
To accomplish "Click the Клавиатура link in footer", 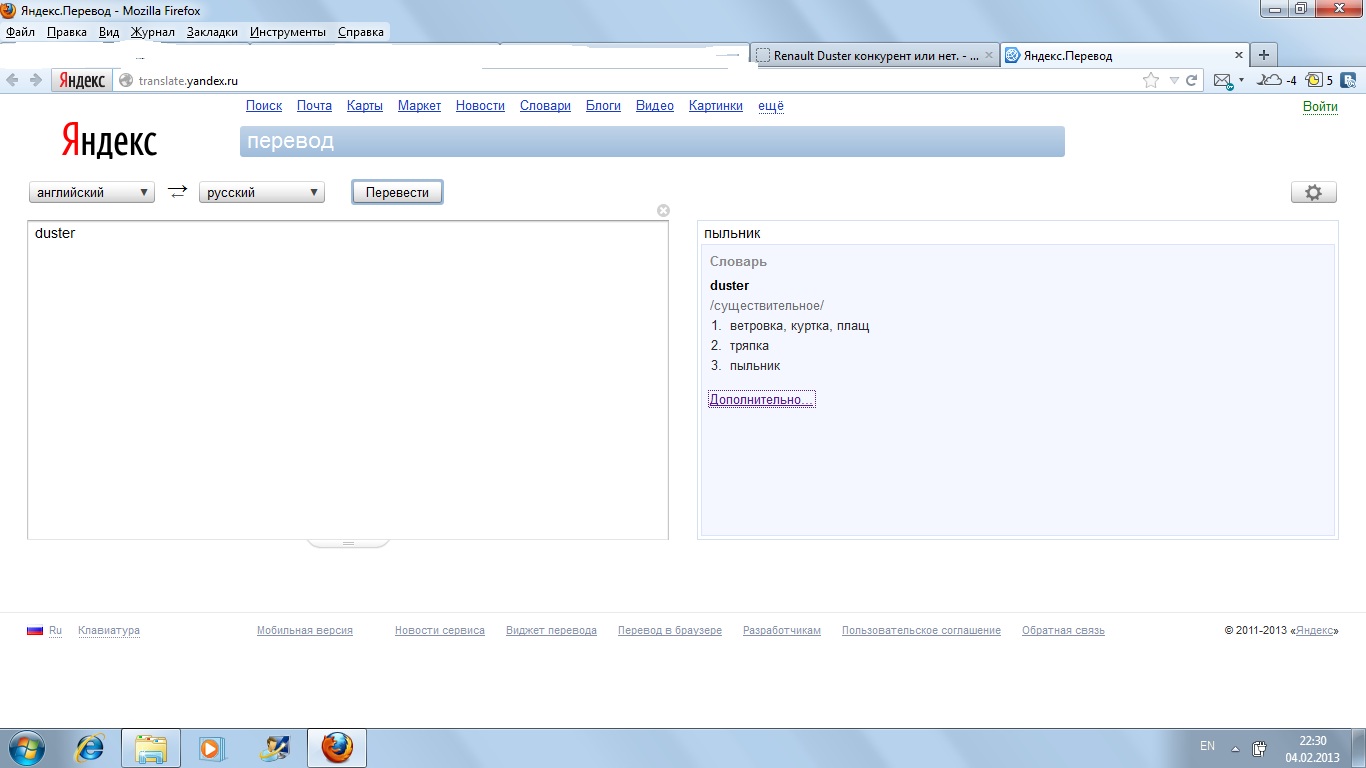I will click(x=109, y=631).
